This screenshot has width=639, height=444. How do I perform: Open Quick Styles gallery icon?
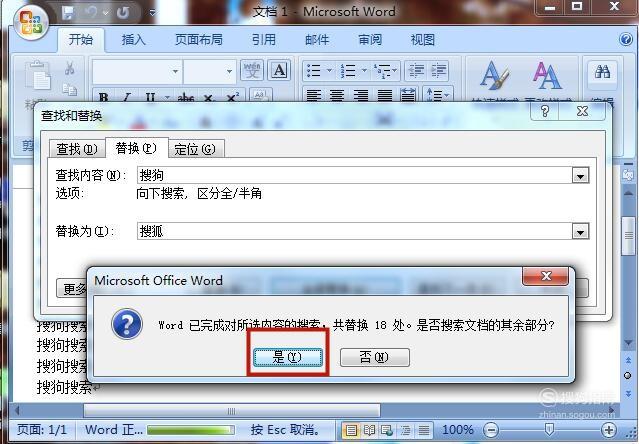494,76
